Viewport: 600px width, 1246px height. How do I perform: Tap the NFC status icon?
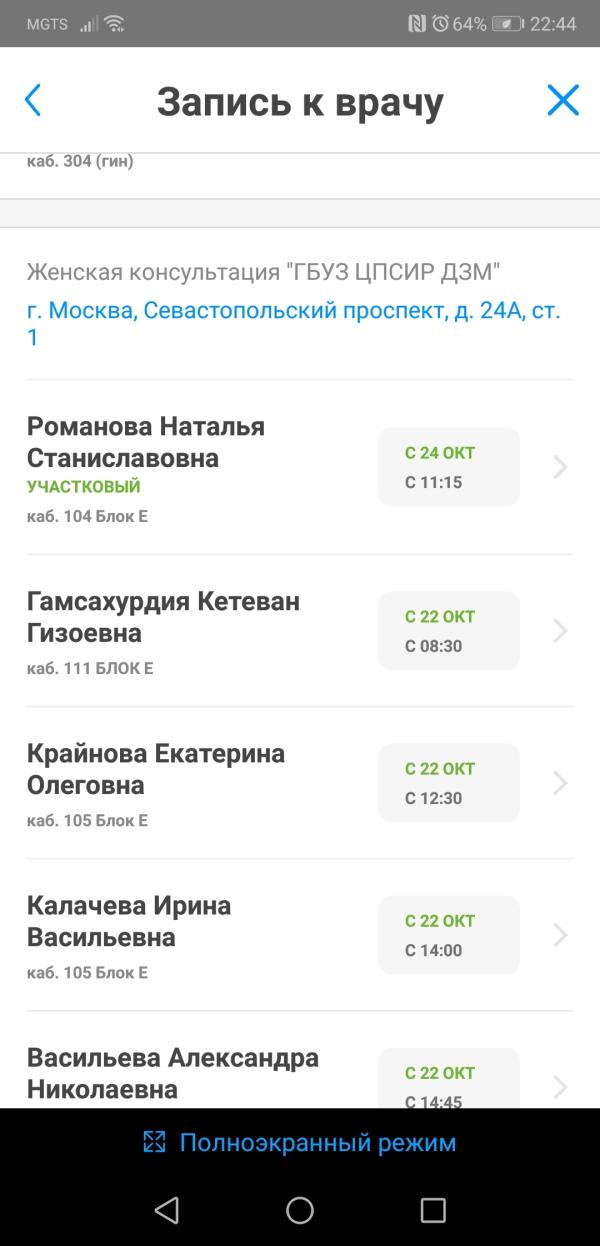point(417,23)
